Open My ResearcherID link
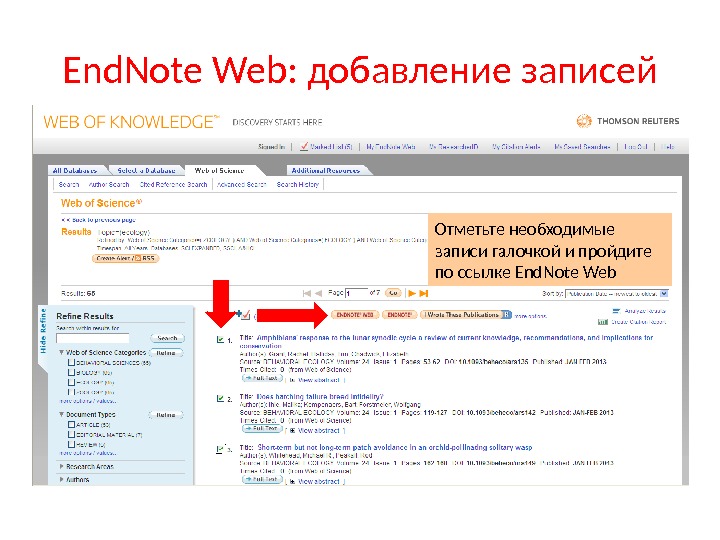The height and width of the screenshot is (540, 720). 454,147
